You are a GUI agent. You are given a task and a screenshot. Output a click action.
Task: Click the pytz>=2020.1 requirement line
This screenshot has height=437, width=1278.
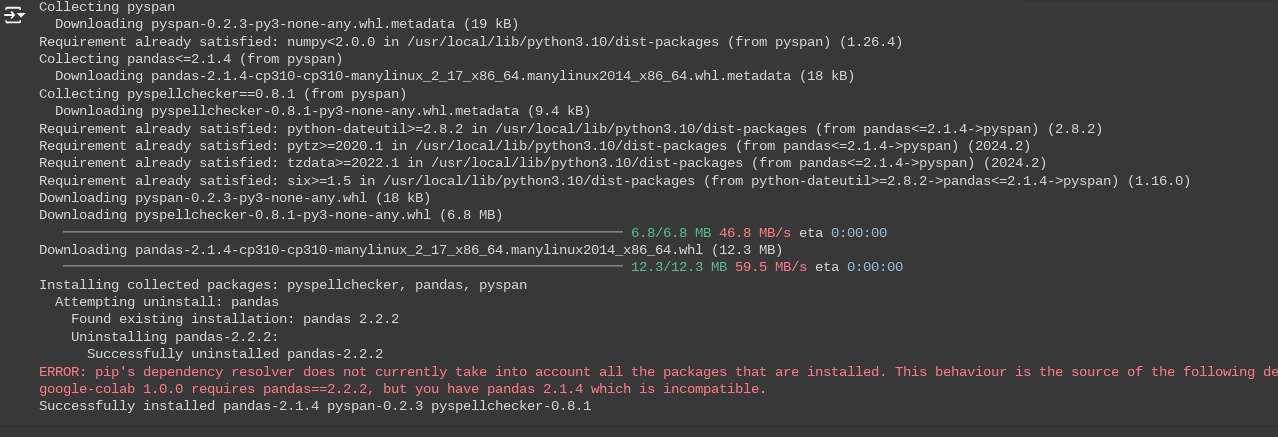point(535,146)
